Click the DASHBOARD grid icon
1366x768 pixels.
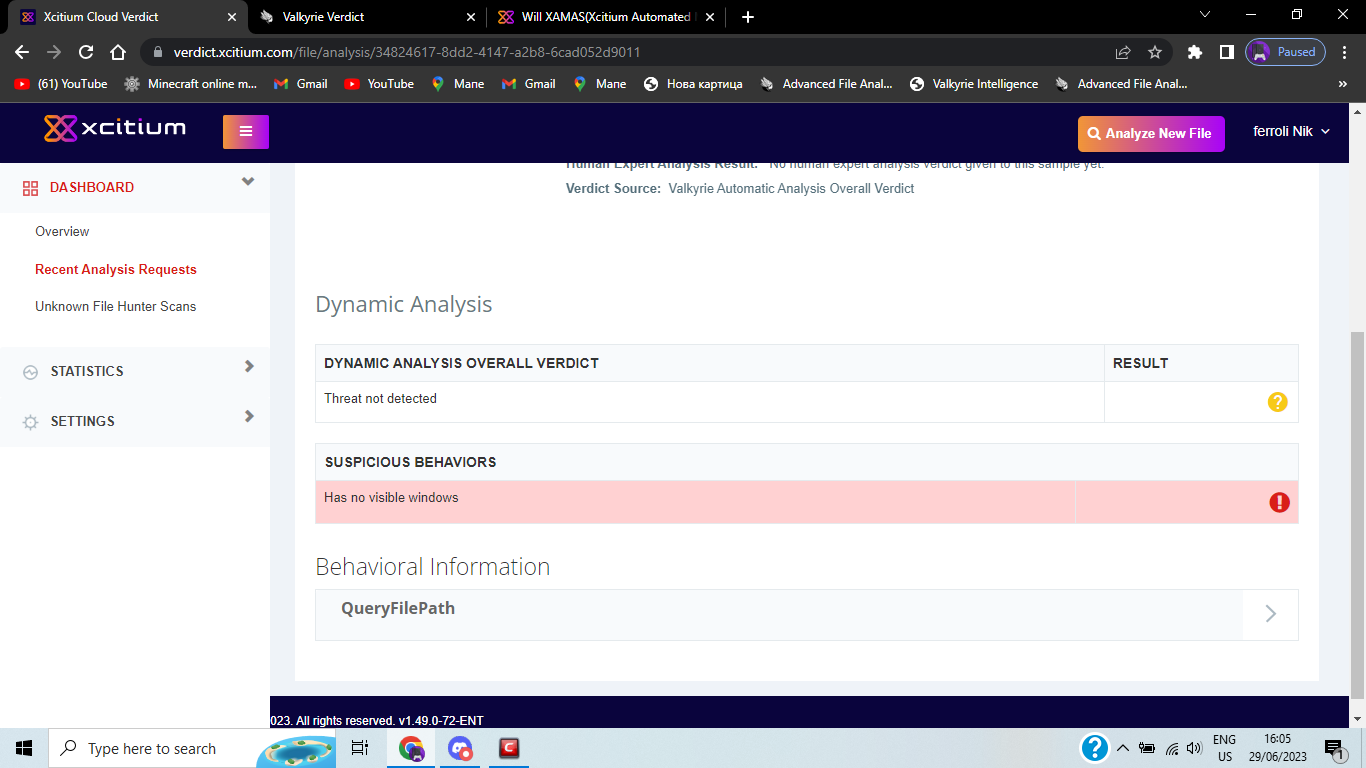30,188
